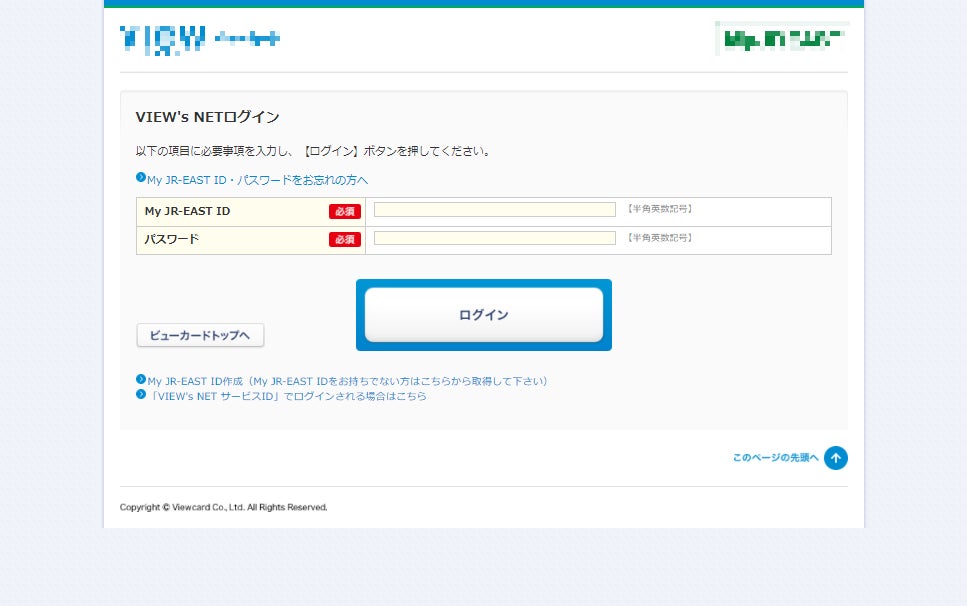Focus the パスワード input field
This screenshot has height=606, width=967.
coord(495,238)
